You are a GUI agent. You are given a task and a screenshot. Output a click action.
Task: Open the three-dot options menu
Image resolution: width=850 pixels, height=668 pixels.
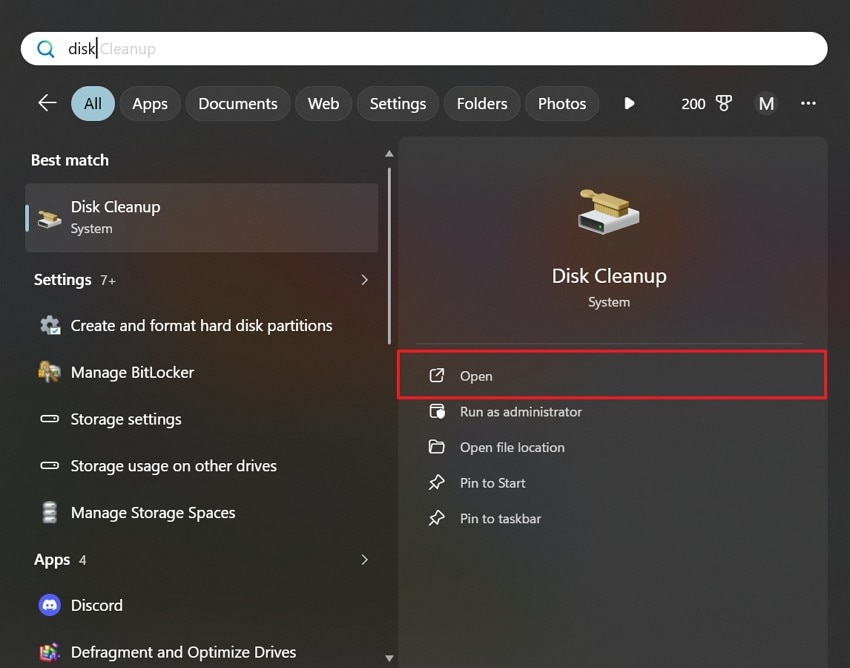[808, 103]
